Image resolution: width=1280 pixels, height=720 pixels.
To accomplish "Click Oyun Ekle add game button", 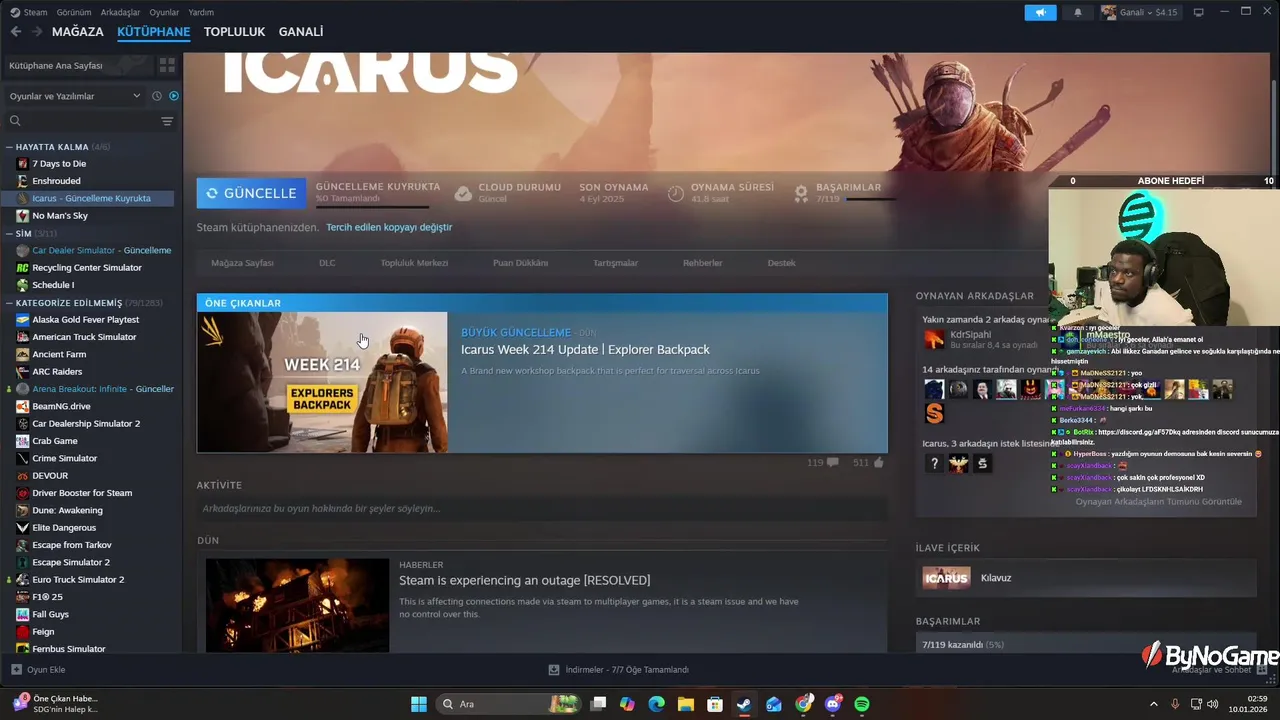I will click(38, 670).
